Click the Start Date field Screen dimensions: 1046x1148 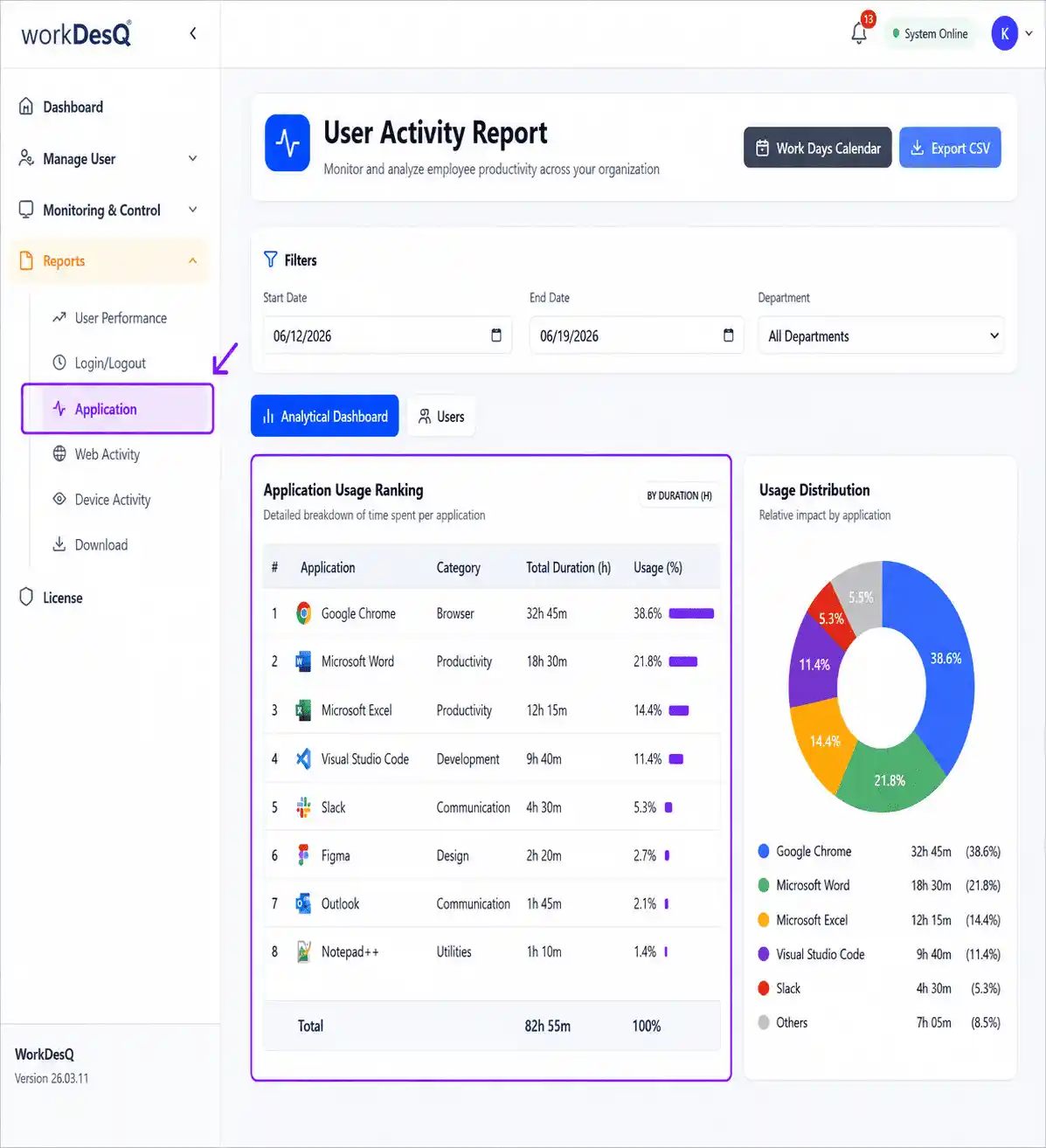point(387,335)
